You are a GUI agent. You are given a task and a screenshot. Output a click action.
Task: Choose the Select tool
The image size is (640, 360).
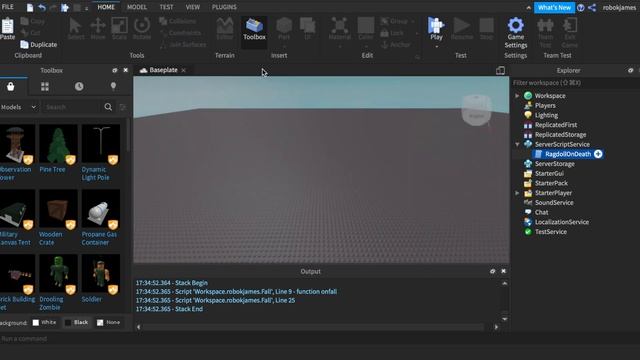76,29
